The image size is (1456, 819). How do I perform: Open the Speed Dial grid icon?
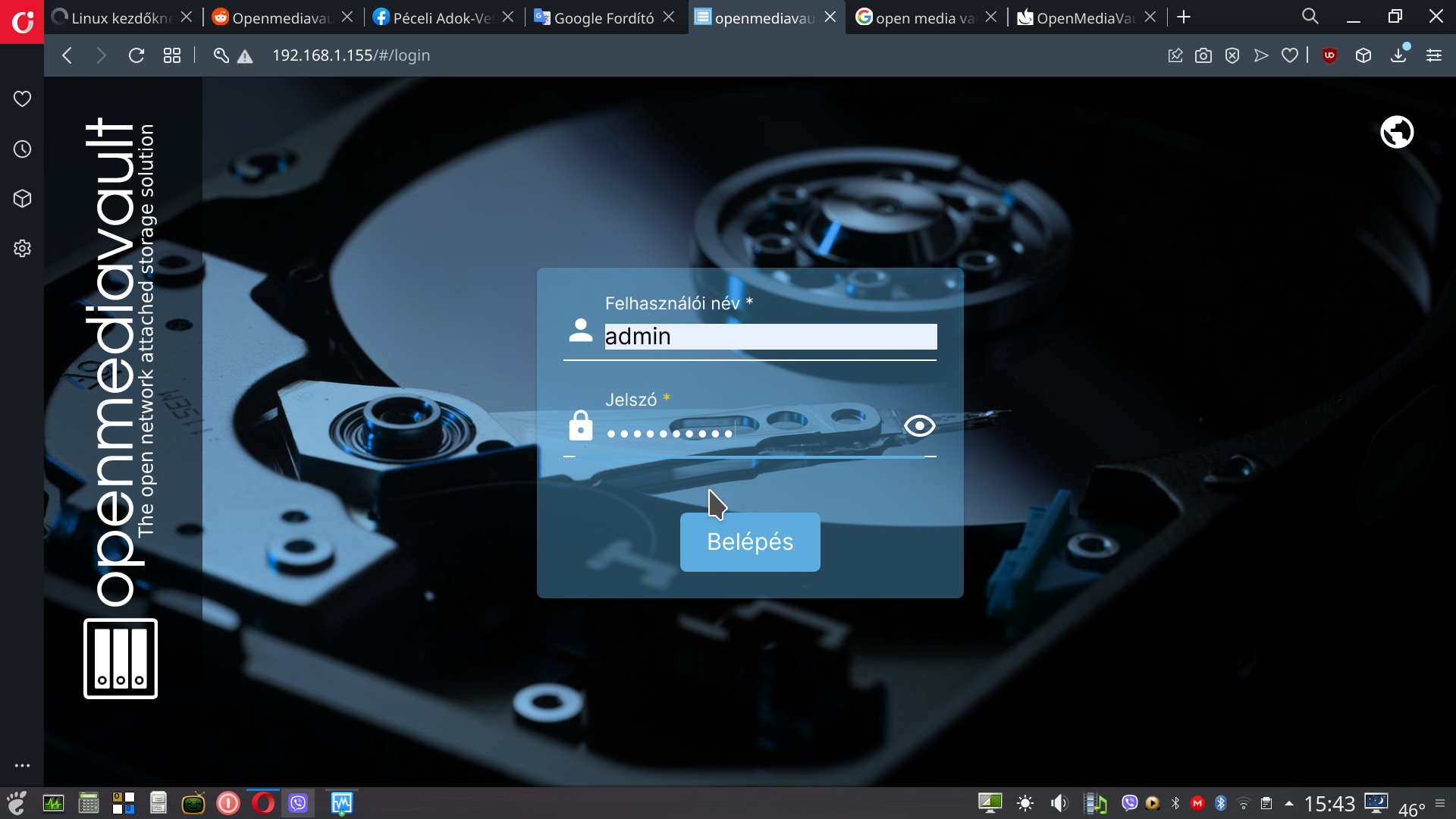coord(172,55)
